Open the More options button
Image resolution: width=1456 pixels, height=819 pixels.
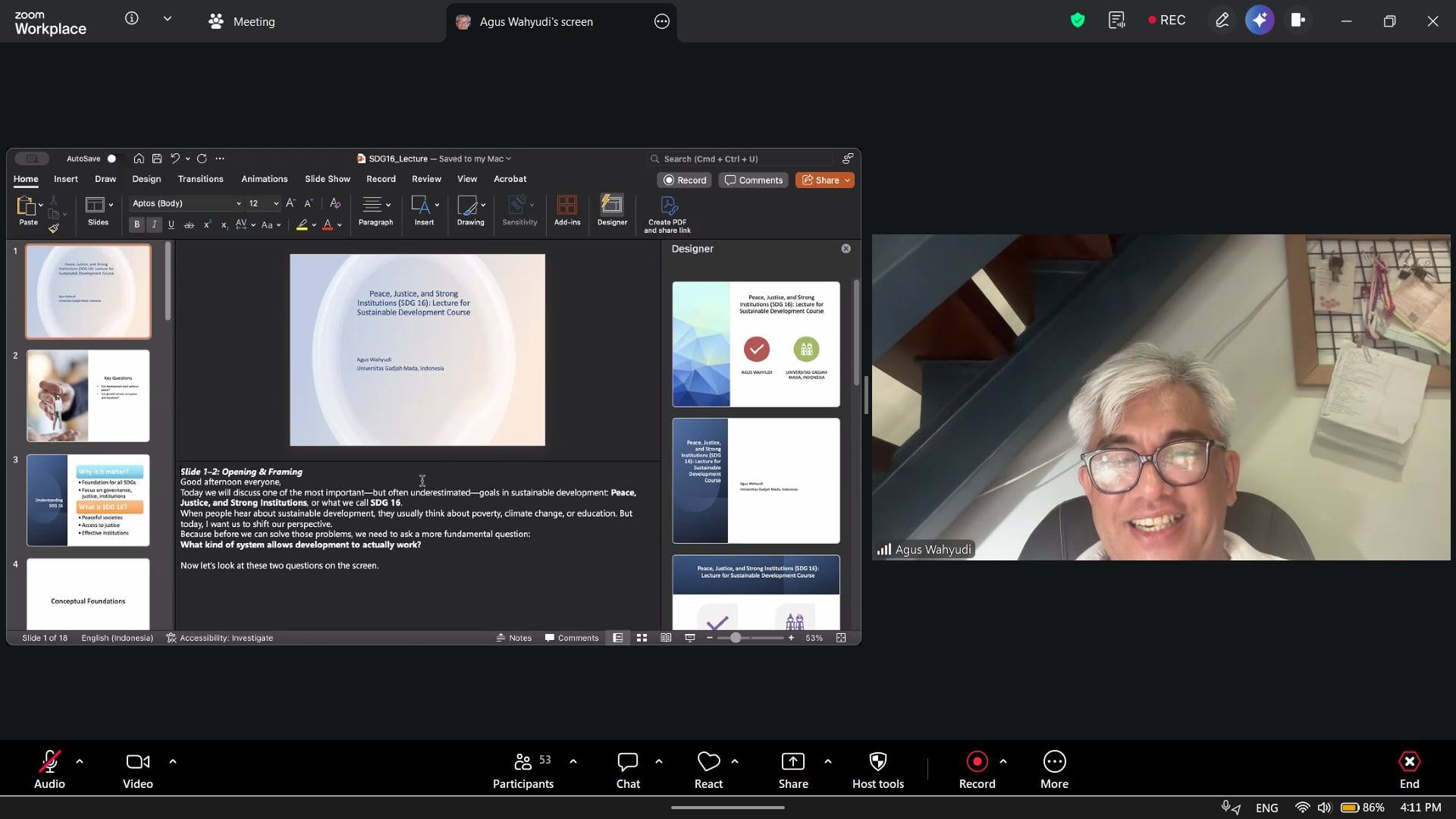tap(1054, 761)
